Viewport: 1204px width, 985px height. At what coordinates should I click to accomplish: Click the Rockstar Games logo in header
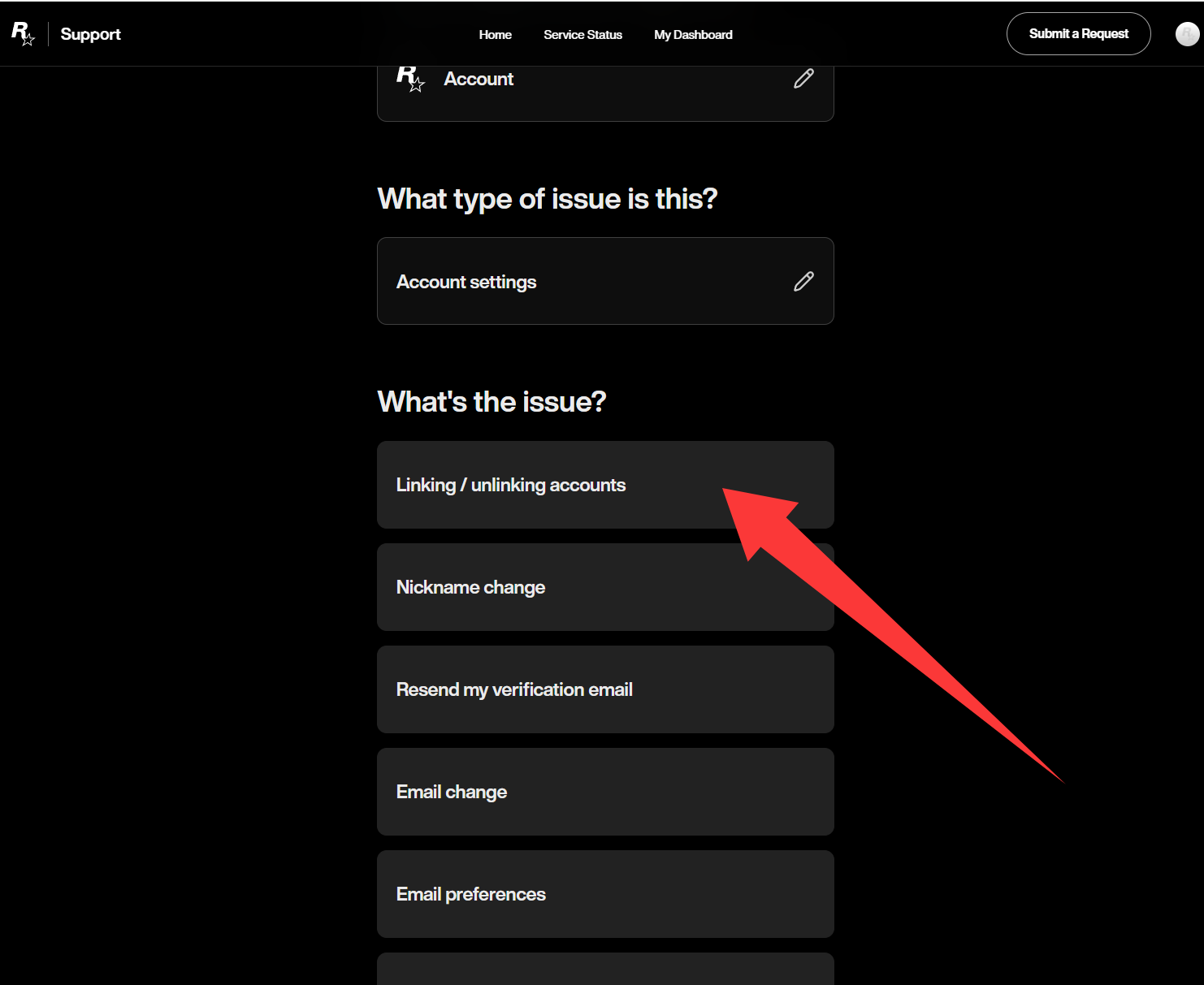pos(23,34)
